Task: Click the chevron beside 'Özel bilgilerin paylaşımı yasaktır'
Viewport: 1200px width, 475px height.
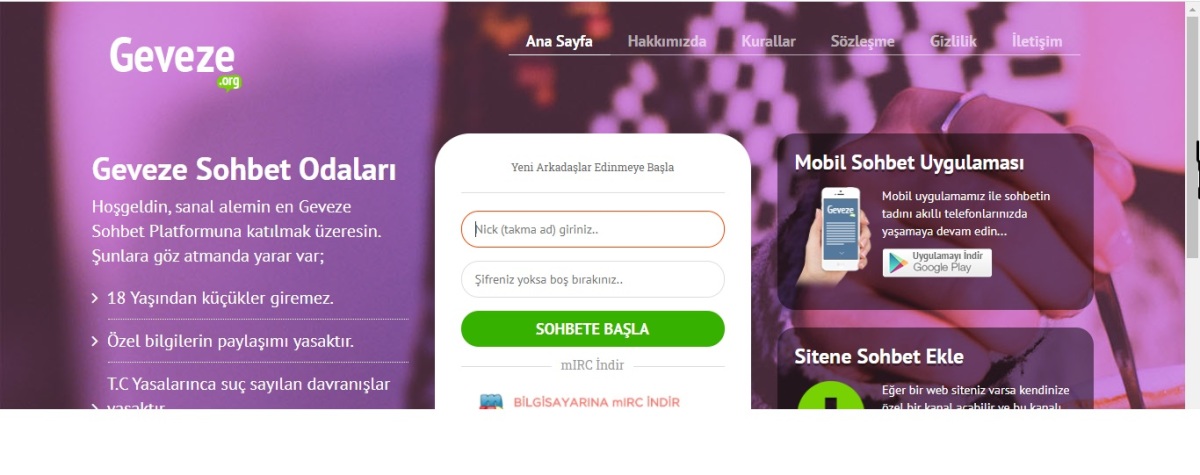Action: (95, 342)
